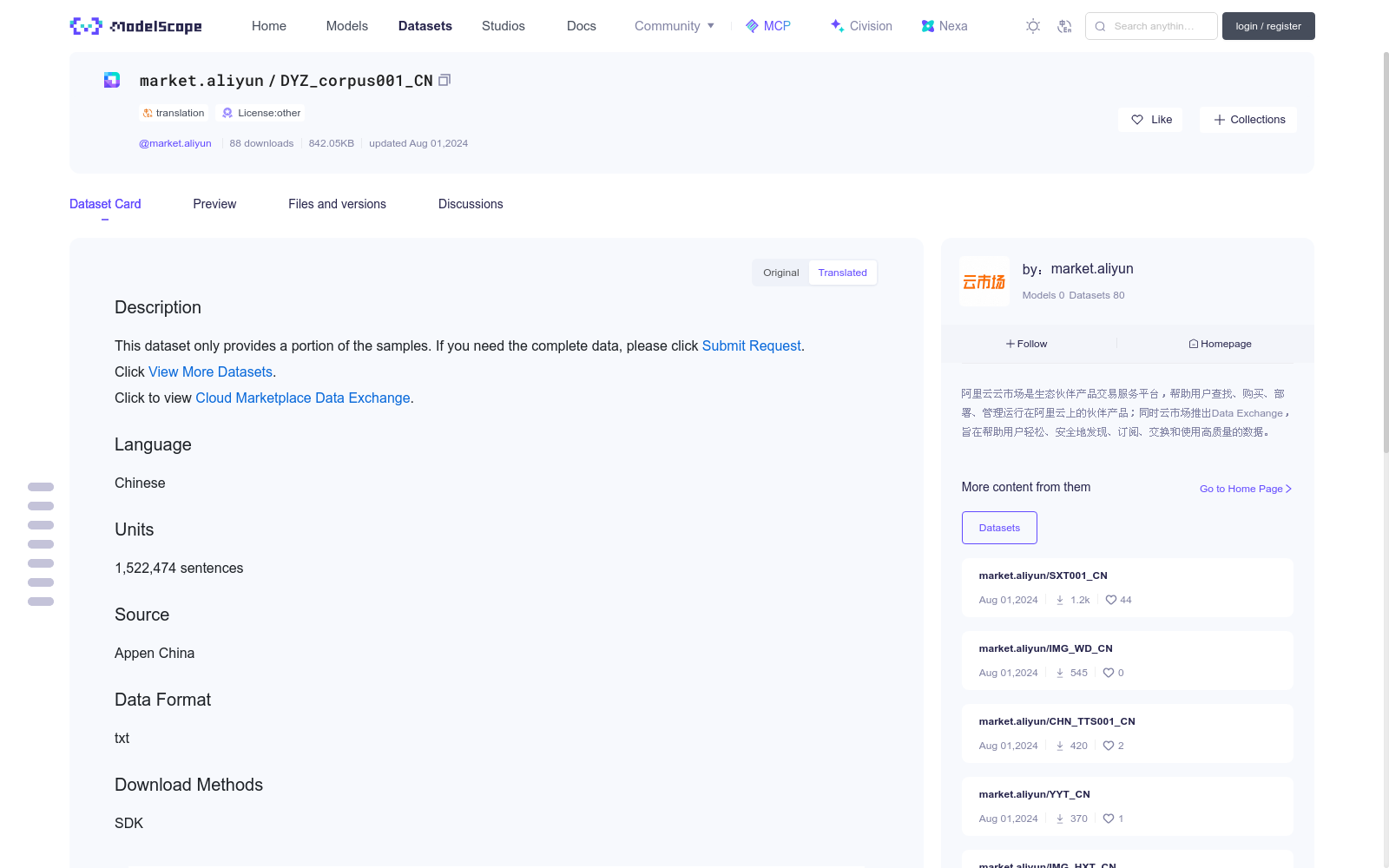
Task: Click heart icon on YYT_CN card
Action: [x=1109, y=819]
